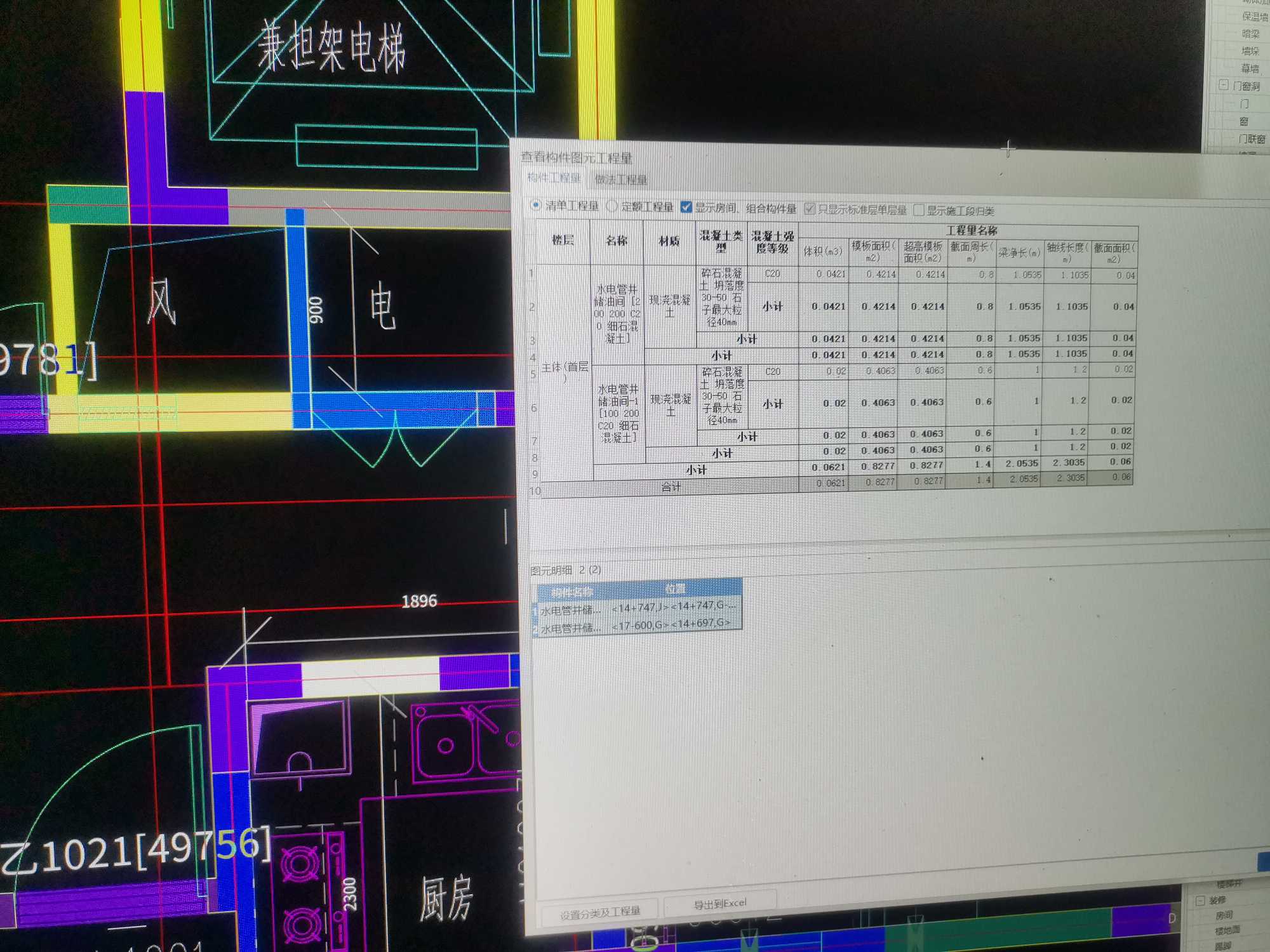Click the 材质 column header
The width and height of the screenshot is (1270, 952).
669,242
